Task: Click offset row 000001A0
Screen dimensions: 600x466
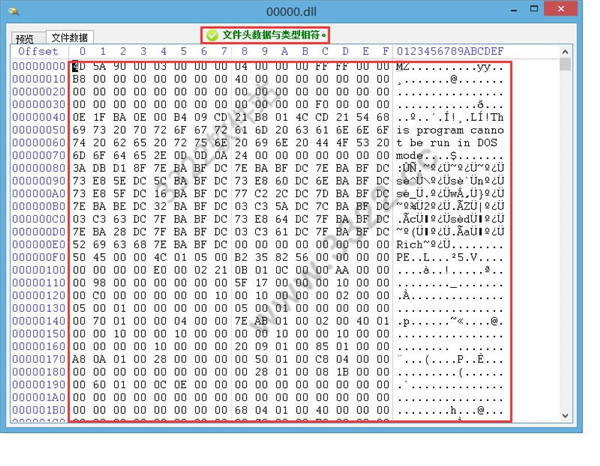Action: [x=39, y=398]
